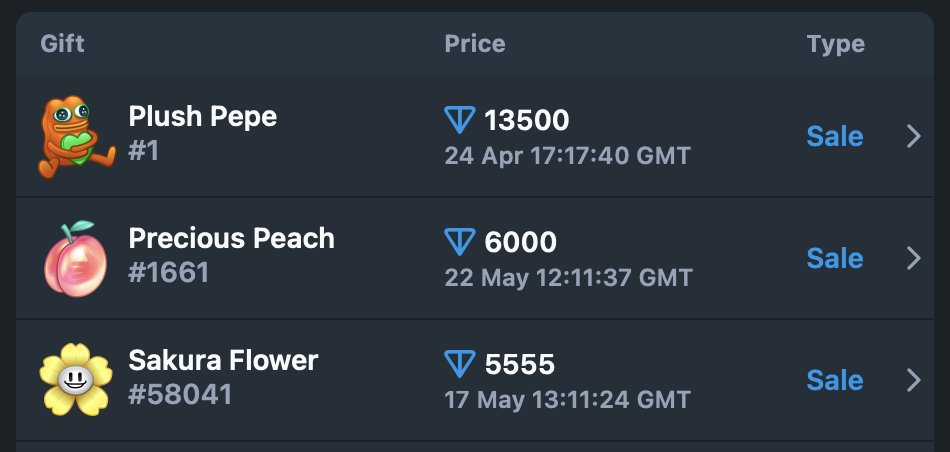Image resolution: width=950 pixels, height=452 pixels.
Task: Click TON coin icon beside 13500
Action: [460, 120]
